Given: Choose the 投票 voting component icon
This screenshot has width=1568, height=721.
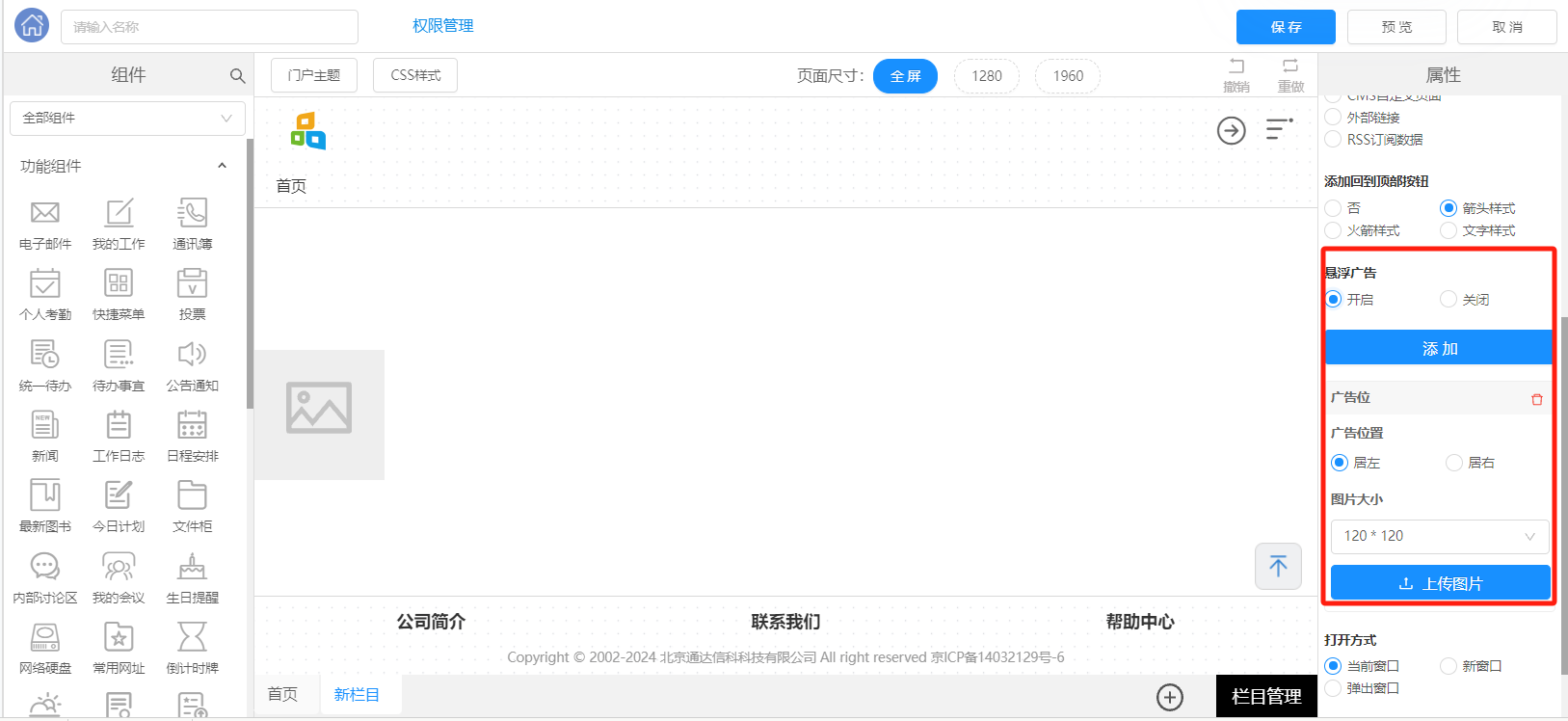Looking at the screenshot, I should (x=192, y=284).
